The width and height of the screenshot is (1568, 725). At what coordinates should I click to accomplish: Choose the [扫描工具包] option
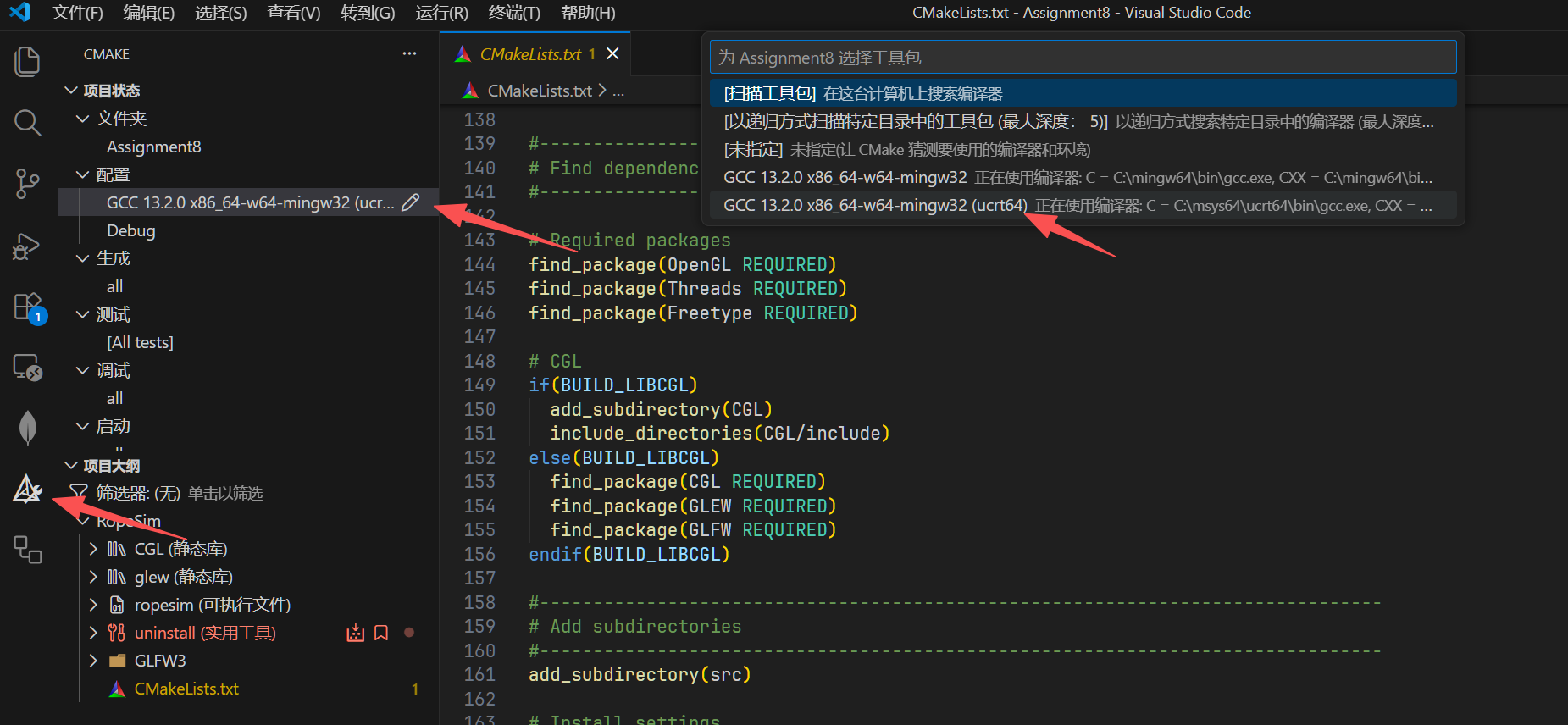[x=1083, y=93]
